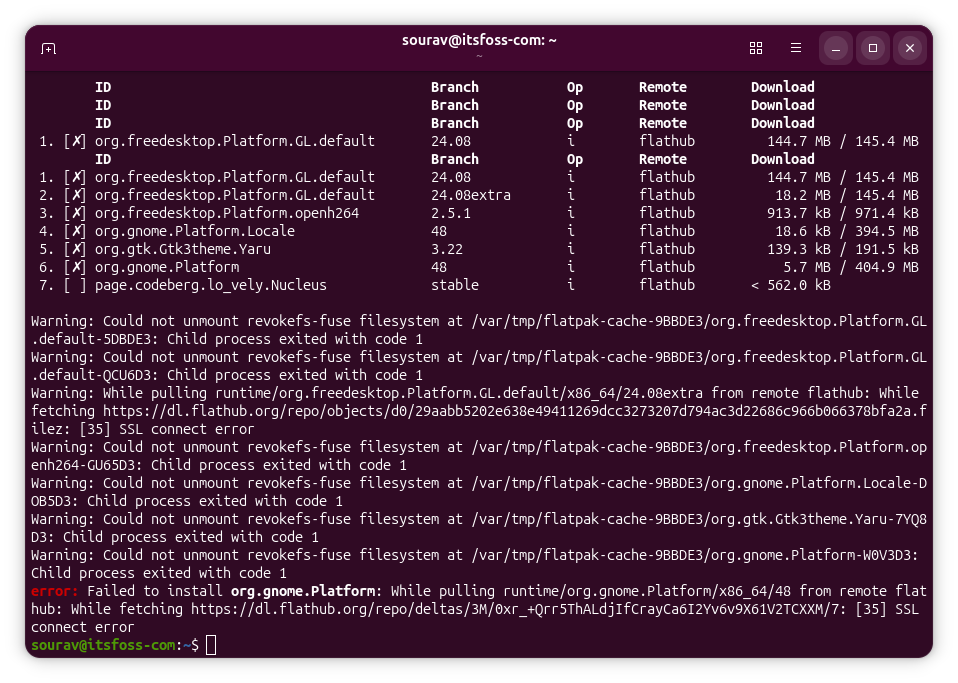This screenshot has height=683, width=958.
Task: Show the tab overview grid
Action: coord(756,48)
